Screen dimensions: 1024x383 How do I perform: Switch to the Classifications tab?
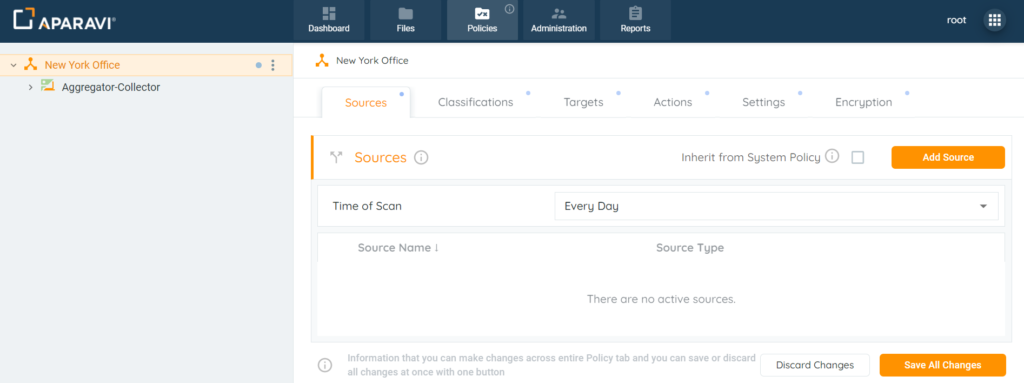click(x=475, y=102)
